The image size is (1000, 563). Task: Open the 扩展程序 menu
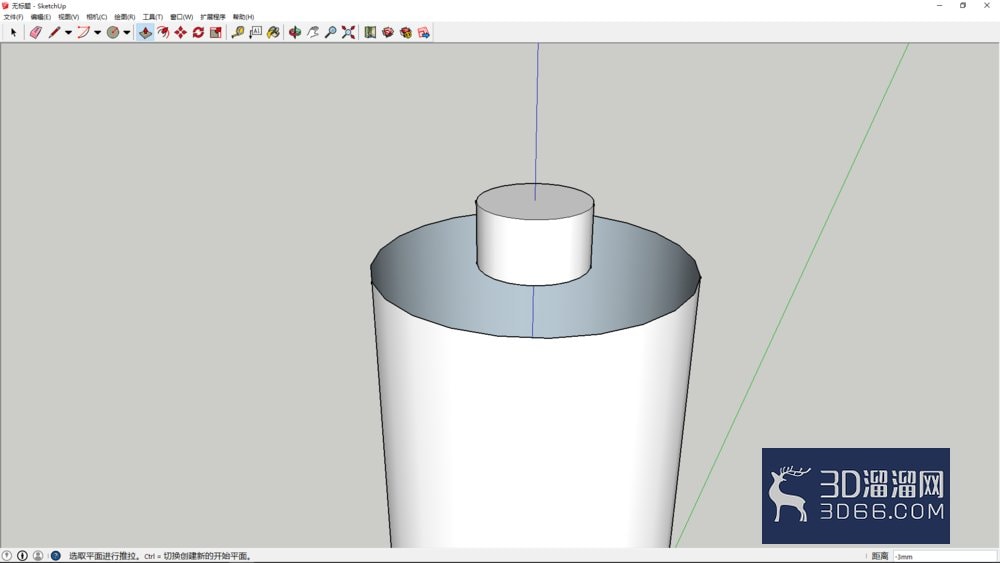(213, 17)
